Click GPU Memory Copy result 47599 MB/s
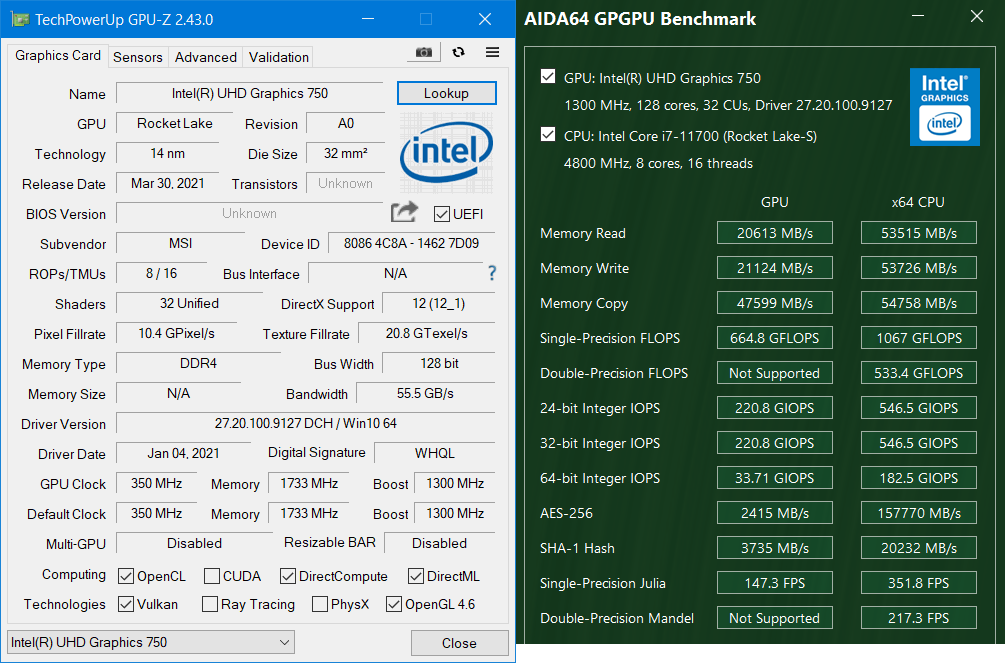The image size is (1005, 664). click(x=774, y=303)
